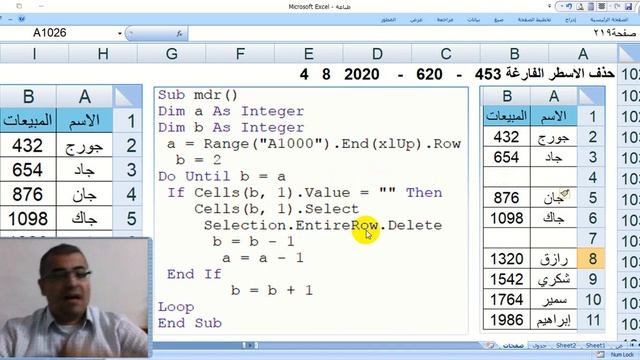Click the number 2020 in the title row
This screenshot has width=640, height=360.
pos(362,74)
